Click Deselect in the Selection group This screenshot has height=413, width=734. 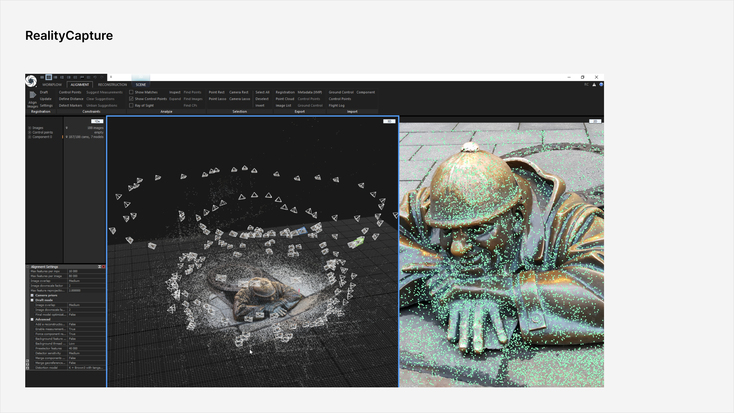point(262,99)
